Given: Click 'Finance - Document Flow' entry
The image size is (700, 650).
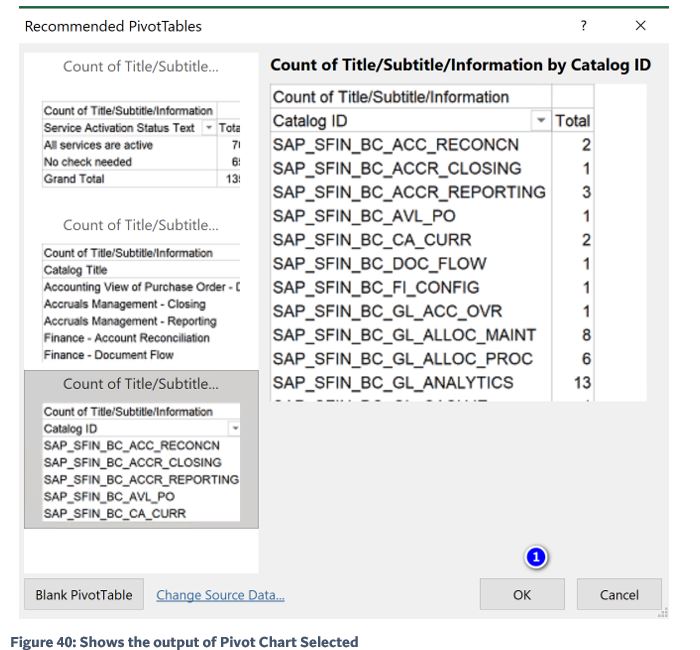Looking at the screenshot, I should click(x=108, y=355).
